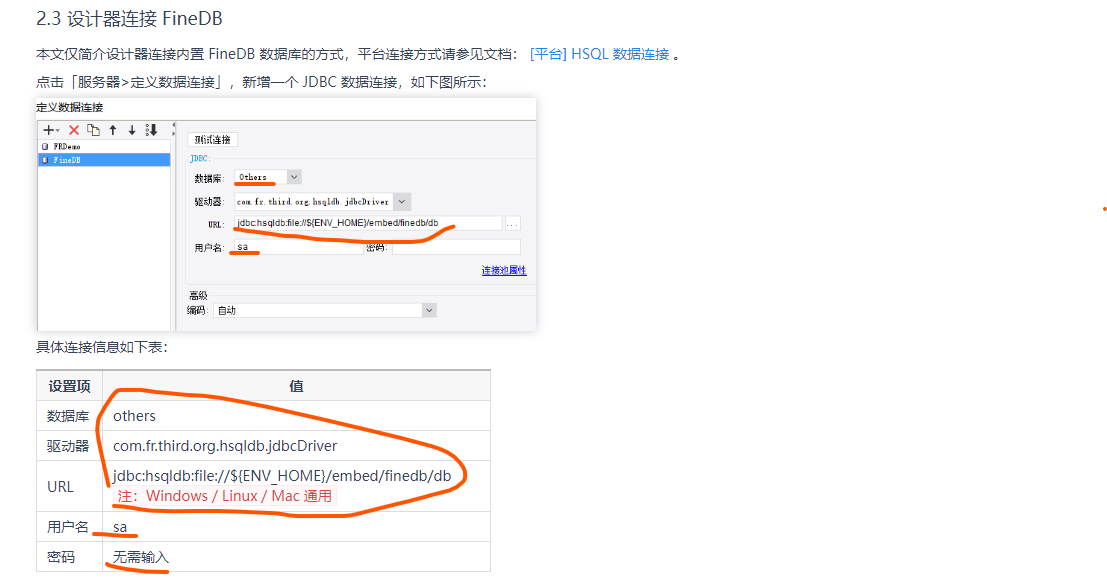
Task: Click the 用户名 row label in the table
Action: 68,527
